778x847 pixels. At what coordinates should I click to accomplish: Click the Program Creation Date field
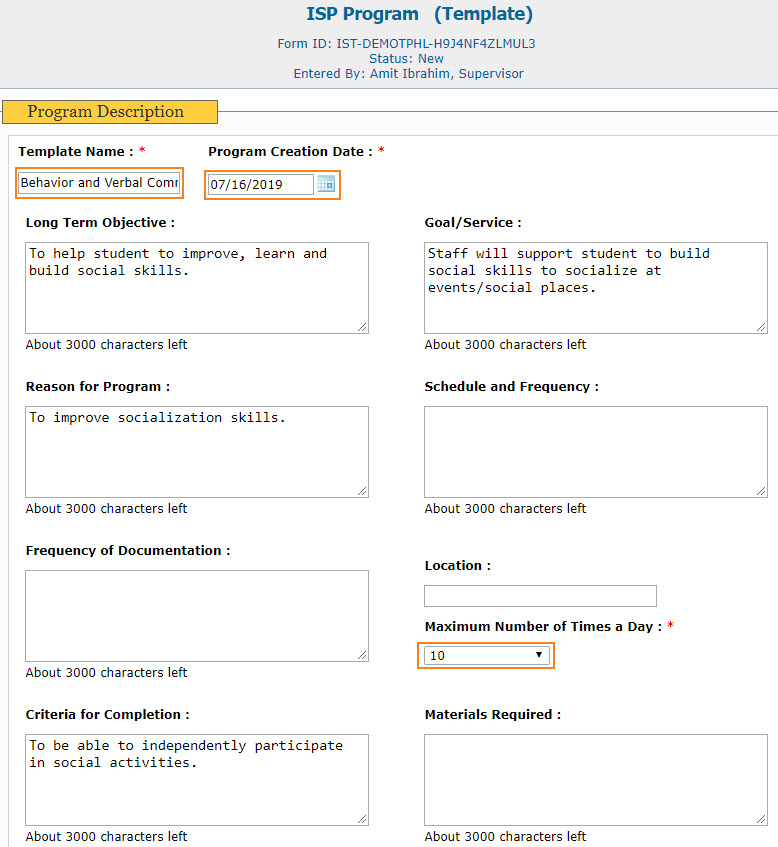(x=261, y=185)
